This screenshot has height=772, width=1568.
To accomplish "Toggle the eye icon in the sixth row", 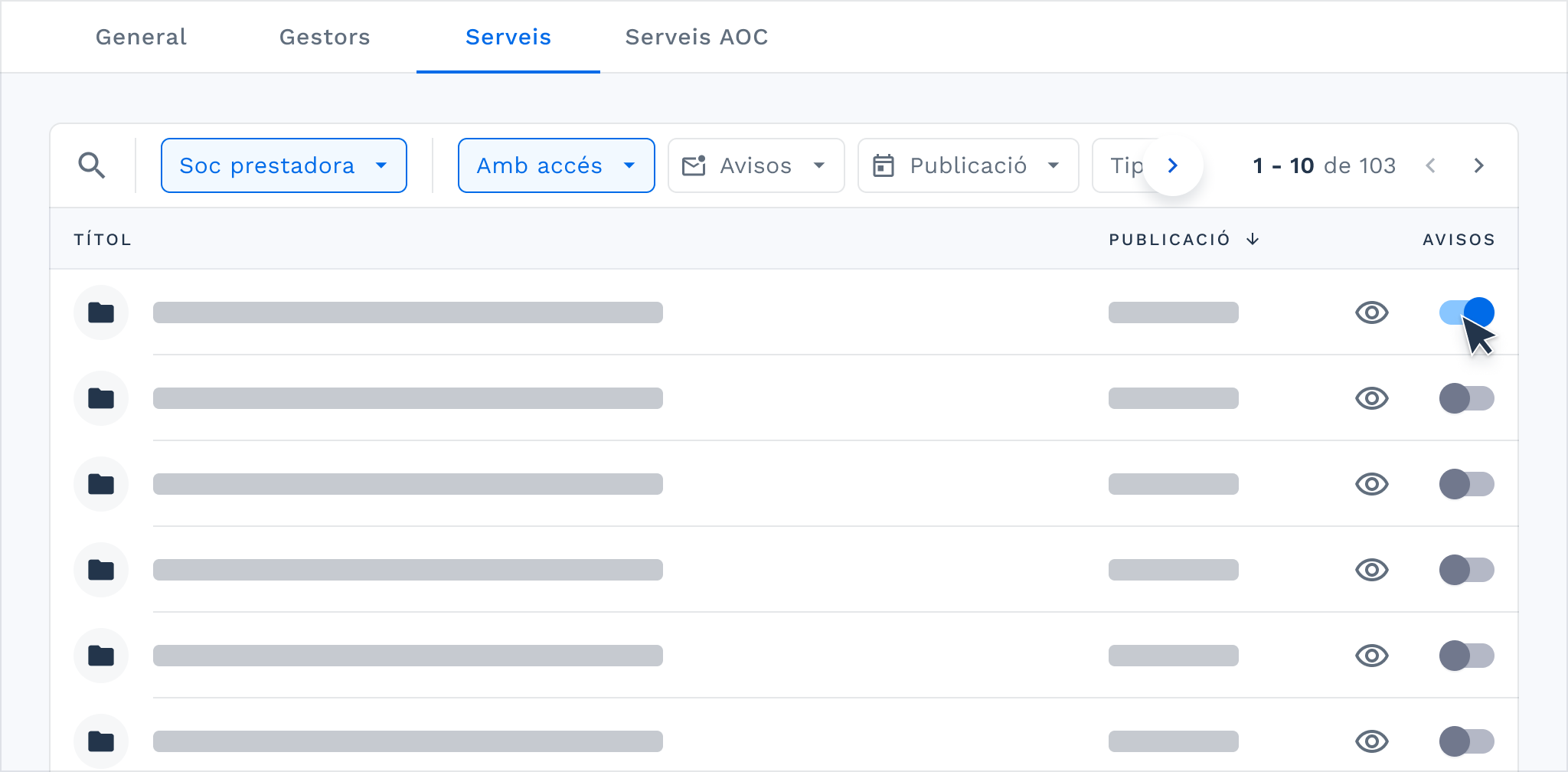I will coord(1372,741).
